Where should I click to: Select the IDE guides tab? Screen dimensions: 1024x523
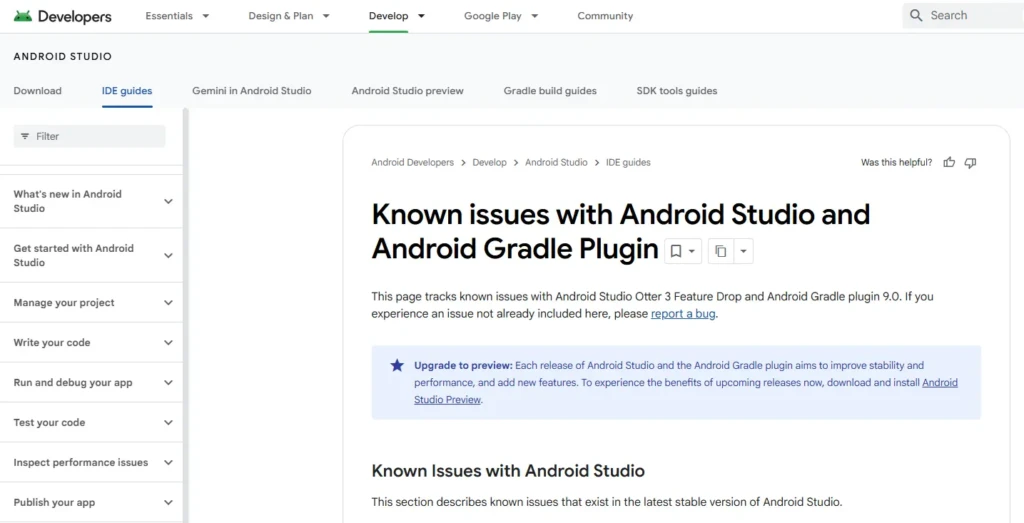click(127, 91)
